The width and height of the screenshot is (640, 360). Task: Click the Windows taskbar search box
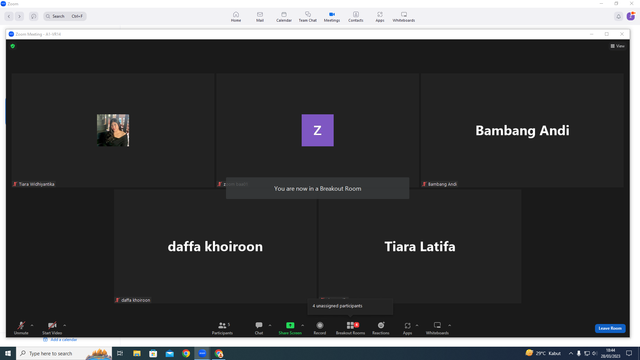(x=64, y=353)
